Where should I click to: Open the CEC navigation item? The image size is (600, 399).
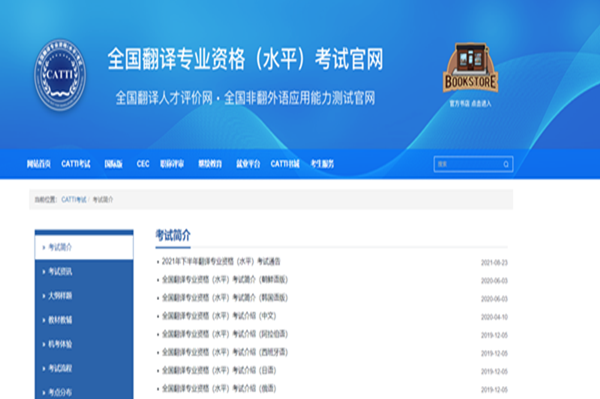tap(143, 164)
